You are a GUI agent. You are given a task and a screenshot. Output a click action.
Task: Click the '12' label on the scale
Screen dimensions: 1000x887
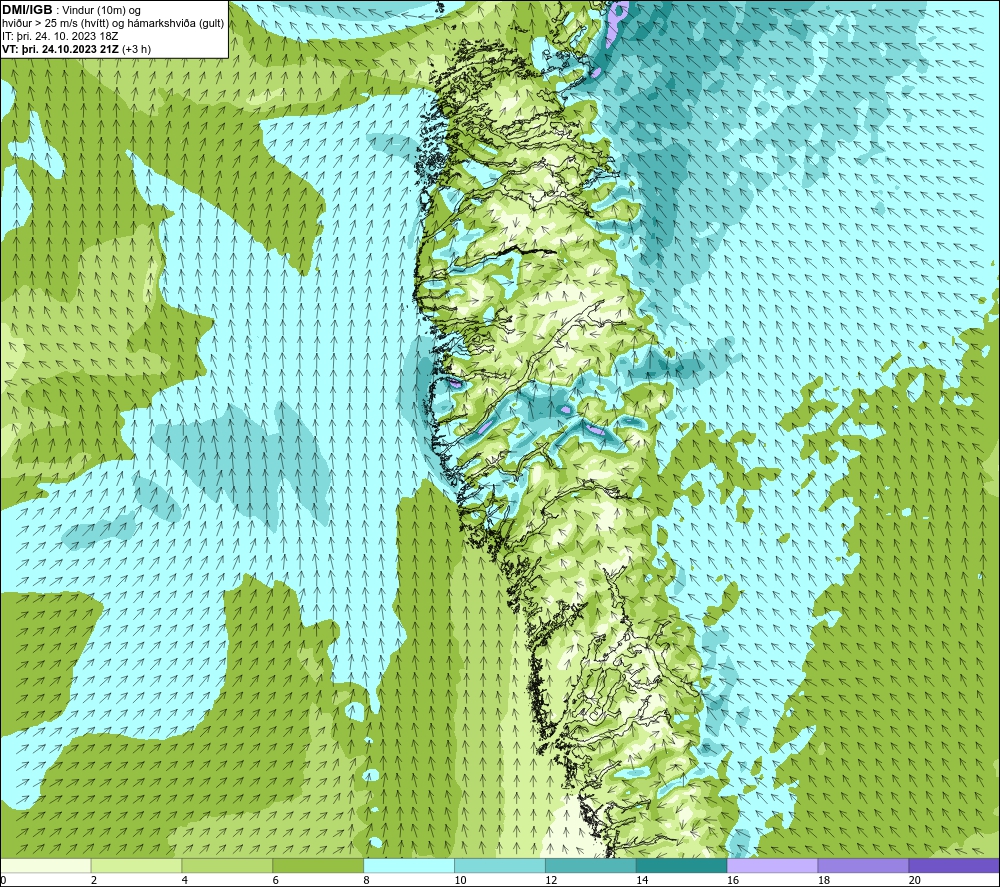(x=551, y=880)
